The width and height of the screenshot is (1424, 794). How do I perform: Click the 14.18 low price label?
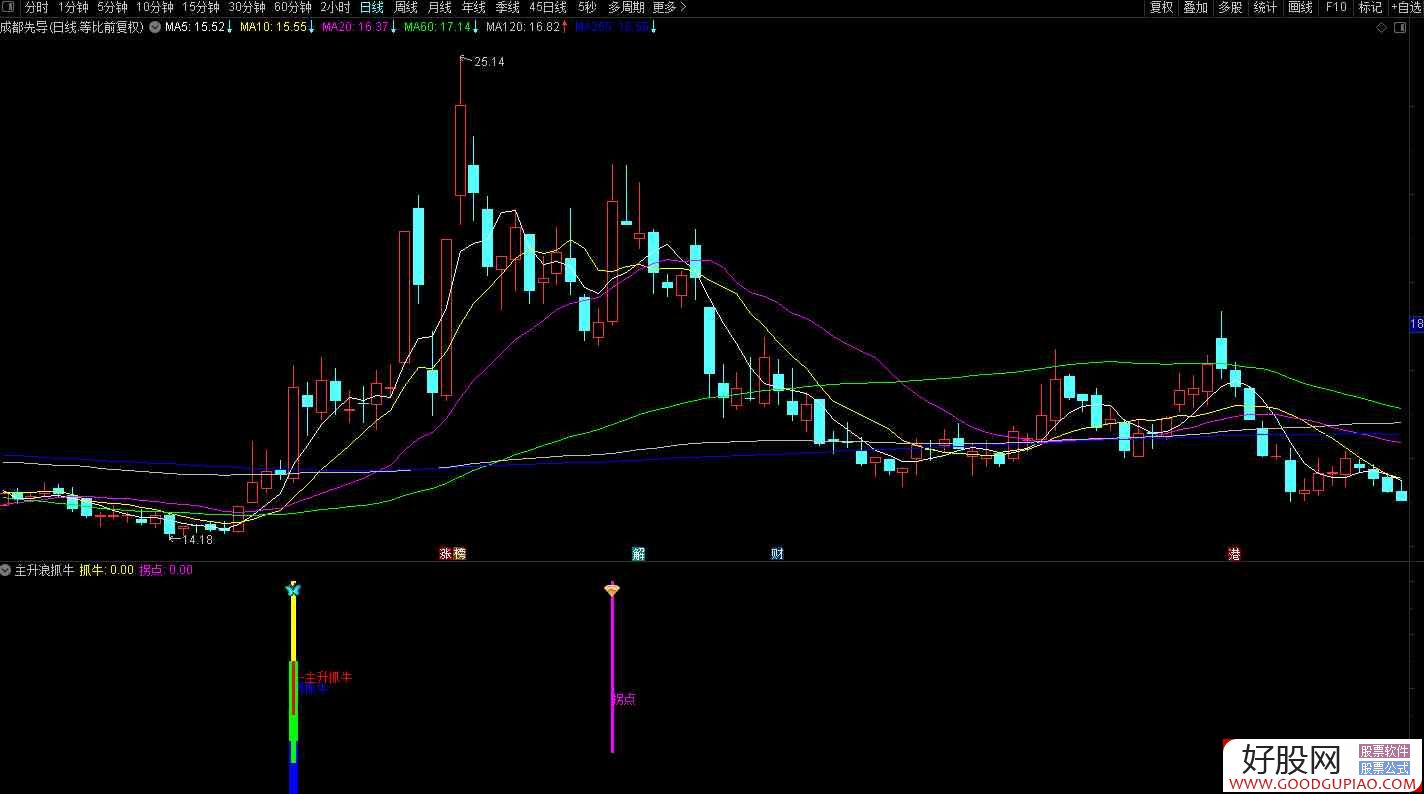click(197, 540)
